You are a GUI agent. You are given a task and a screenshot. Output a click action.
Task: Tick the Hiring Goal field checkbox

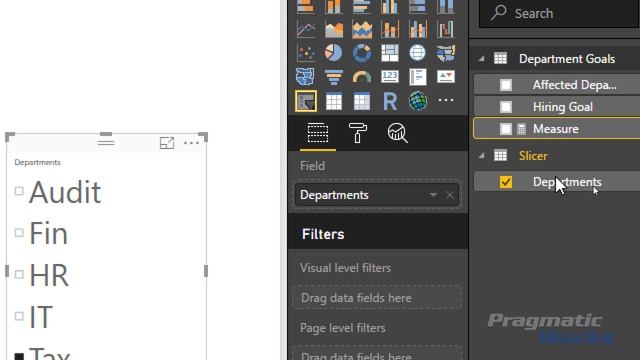[506, 107]
